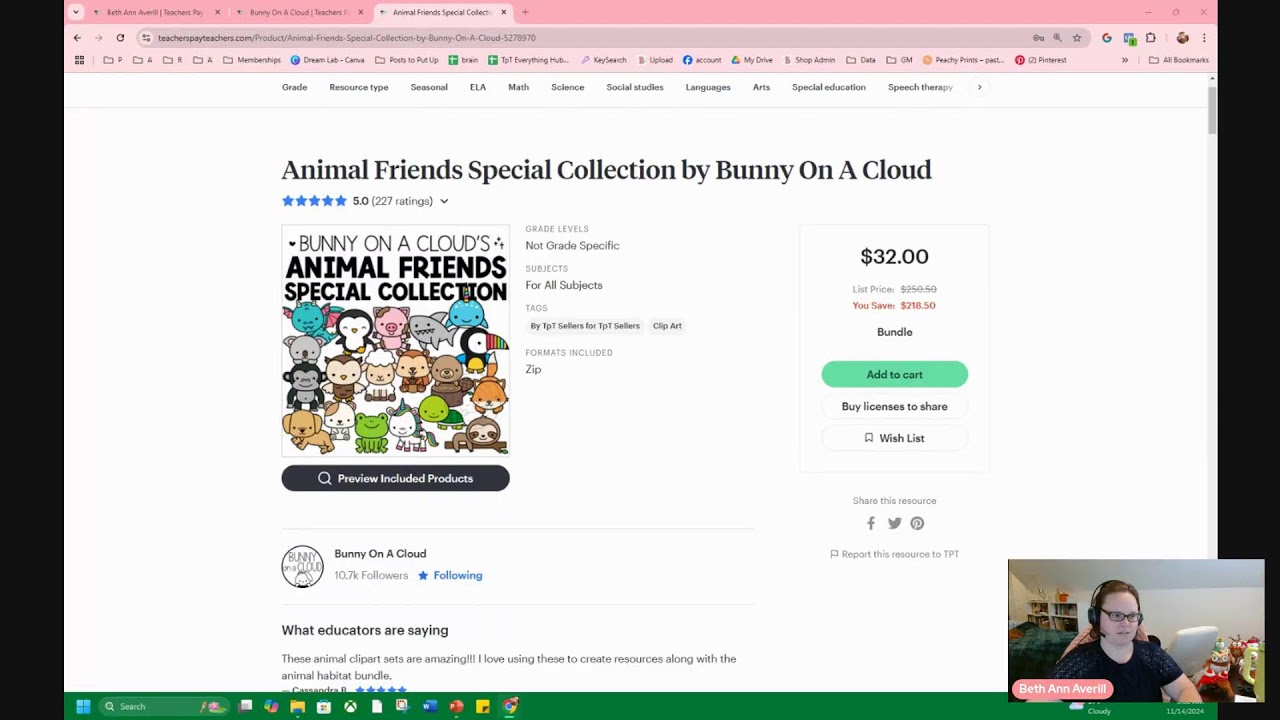Toggle Following for Bunny On A Cloud
1280x720 pixels.
point(450,575)
